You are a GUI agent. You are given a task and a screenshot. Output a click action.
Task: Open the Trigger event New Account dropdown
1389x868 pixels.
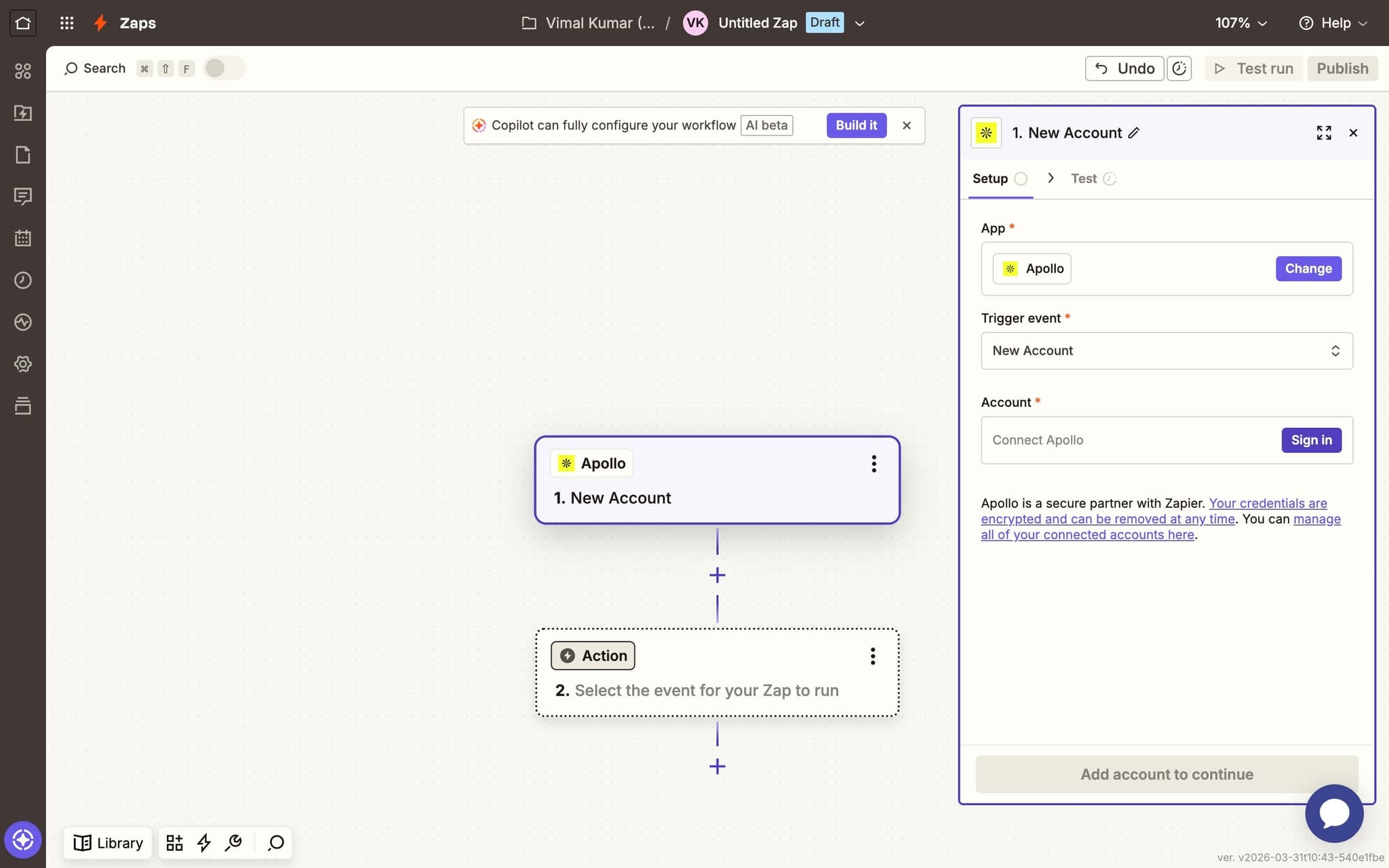(x=1165, y=351)
